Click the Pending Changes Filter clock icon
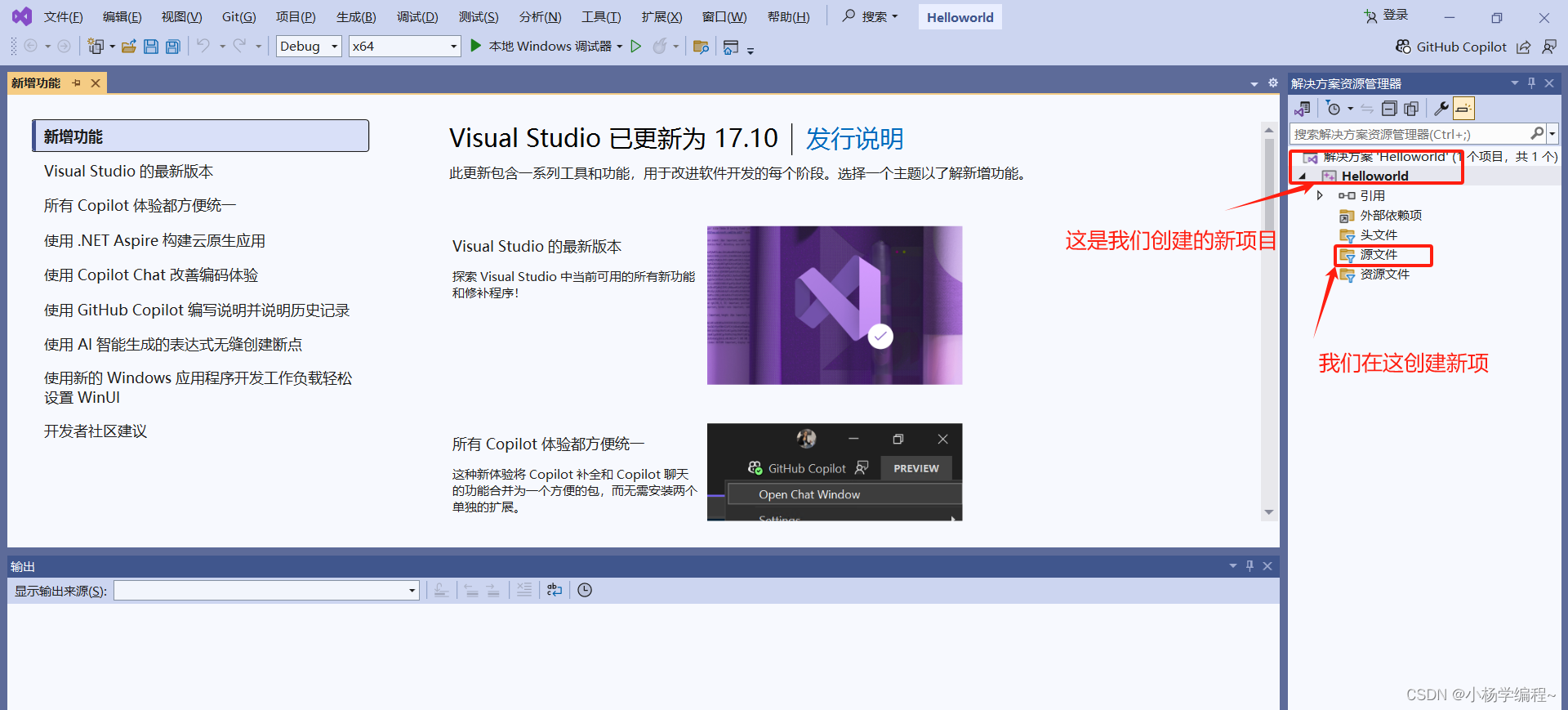The width and height of the screenshot is (1568, 710). [1334, 109]
